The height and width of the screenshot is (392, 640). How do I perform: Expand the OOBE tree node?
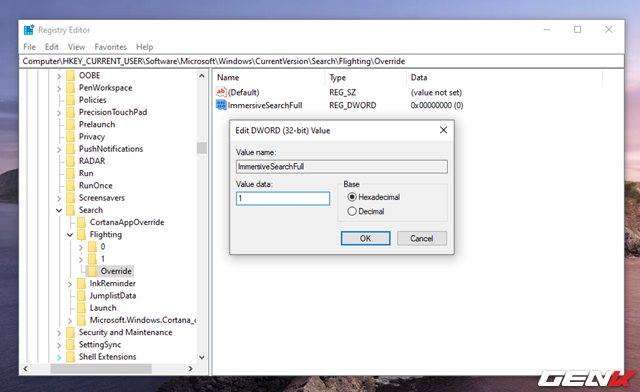pyautogui.click(x=59, y=76)
